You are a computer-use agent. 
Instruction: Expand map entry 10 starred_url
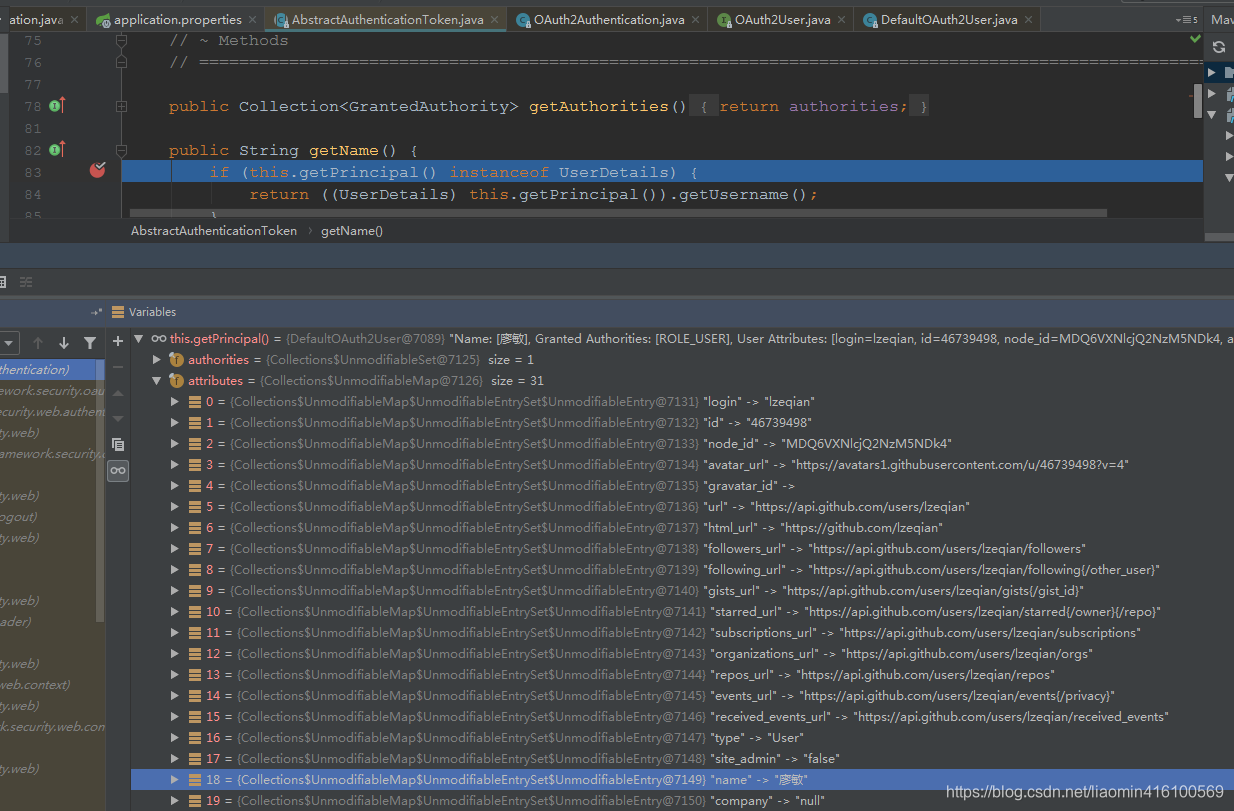coord(174,611)
